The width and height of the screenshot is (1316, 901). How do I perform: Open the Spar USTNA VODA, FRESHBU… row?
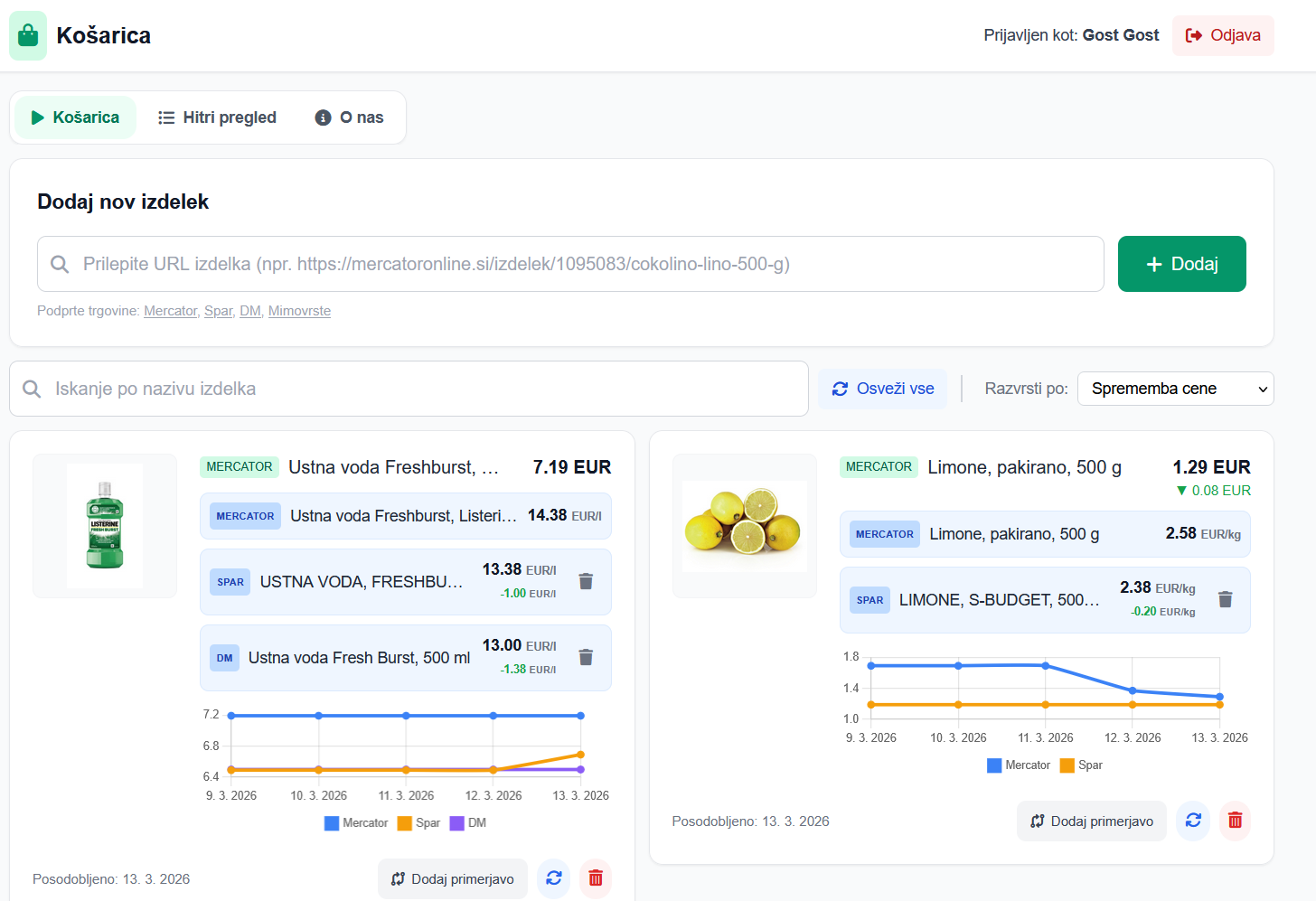(x=406, y=582)
